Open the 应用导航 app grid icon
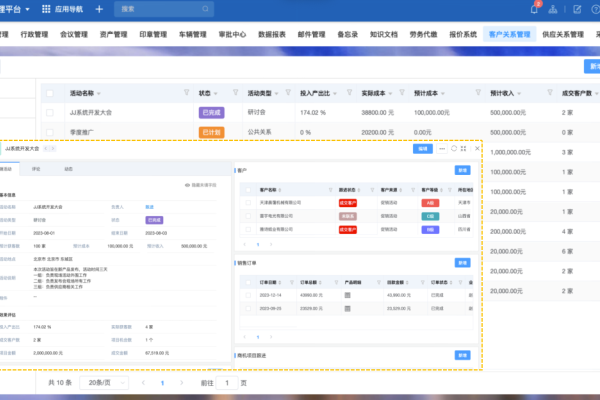The width and height of the screenshot is (600, 400). [46, 9]
